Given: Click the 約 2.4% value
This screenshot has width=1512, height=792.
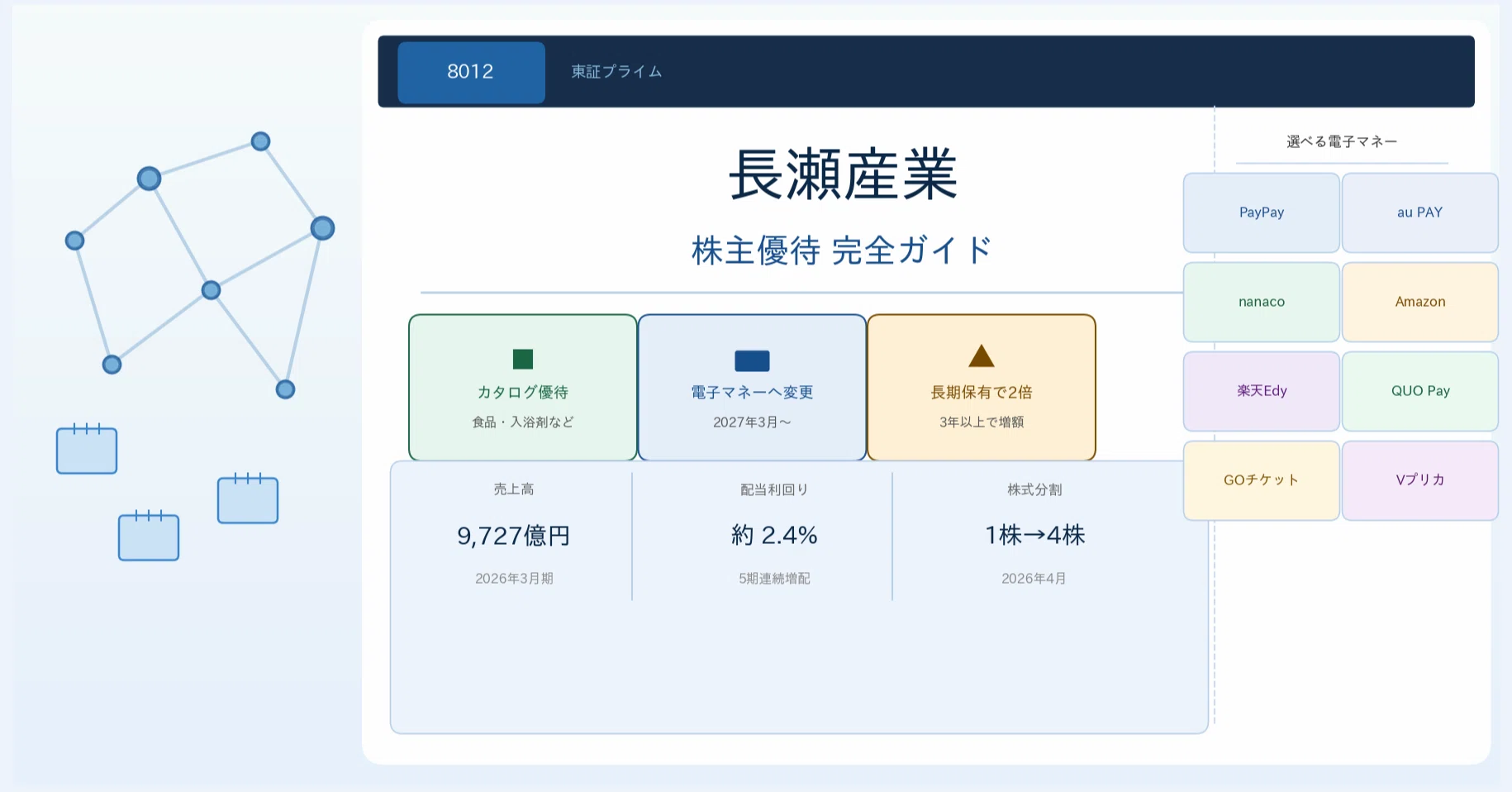Looking at the screenshot, I should pos(774,536).
